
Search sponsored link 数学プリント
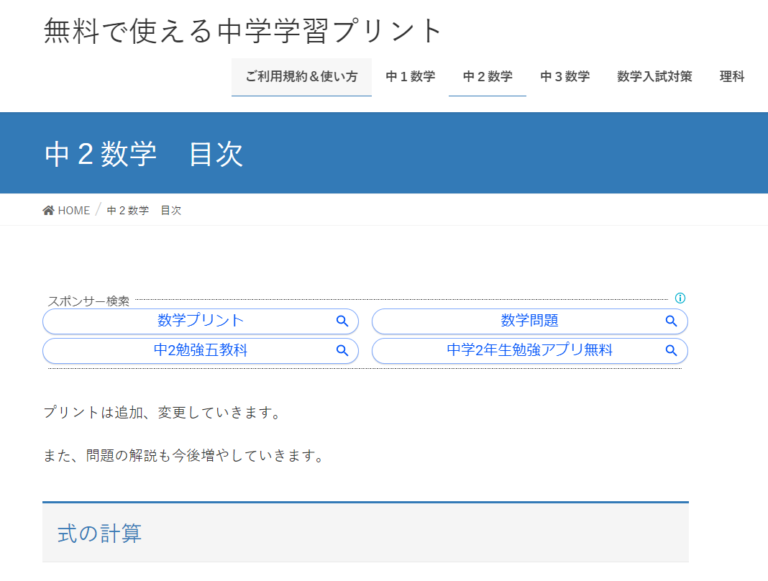pyautogui.click(x=200, y=321)
